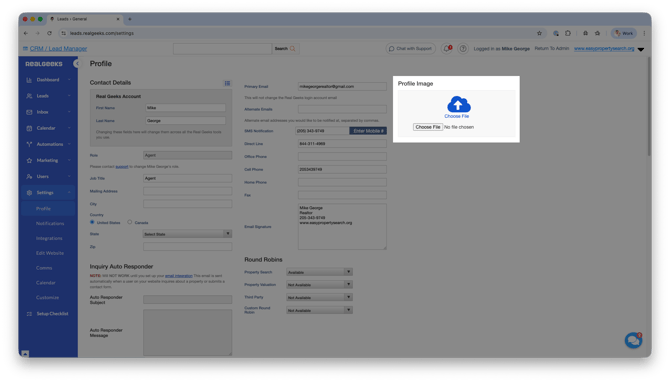Open the notifications bell icon
This screenshot has height=382, width=670.
click(447, 49)
